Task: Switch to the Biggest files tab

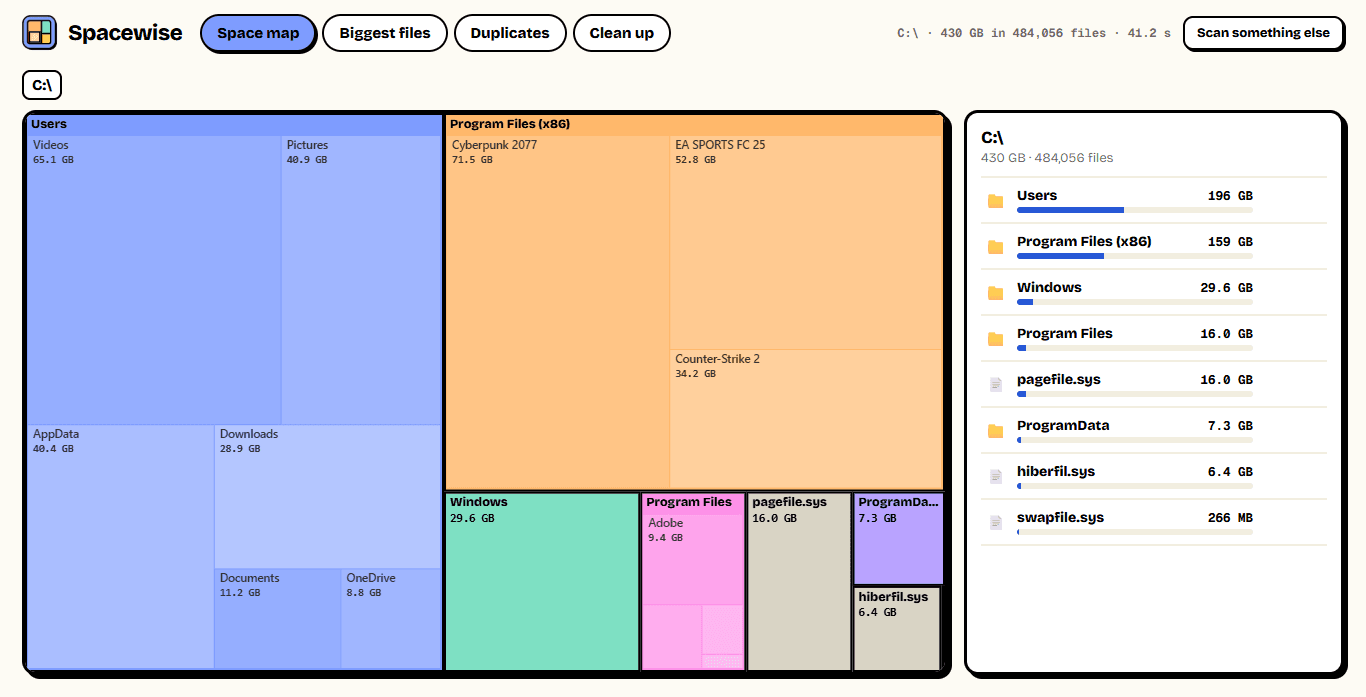Action: [x=385, y=33]
